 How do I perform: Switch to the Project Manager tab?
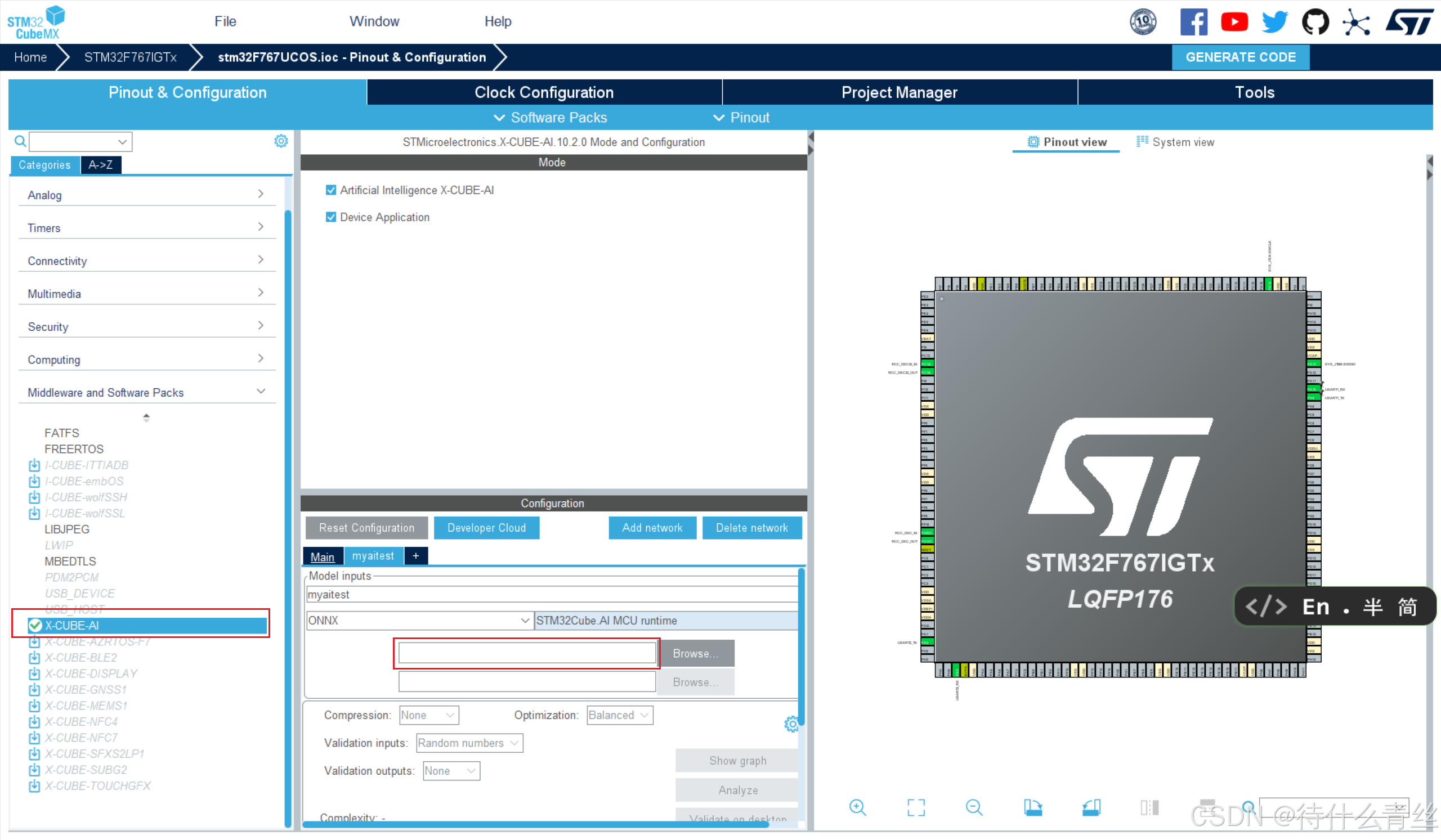[900, 92]
